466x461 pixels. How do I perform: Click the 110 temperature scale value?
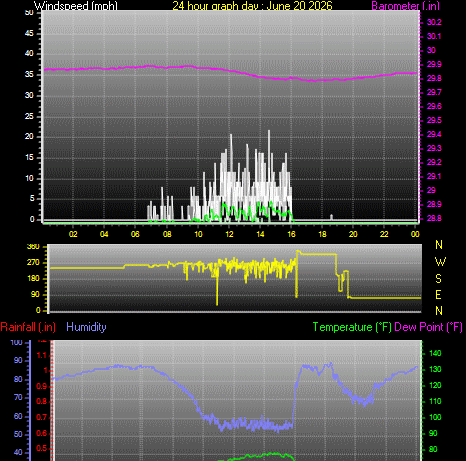(435, 401)
